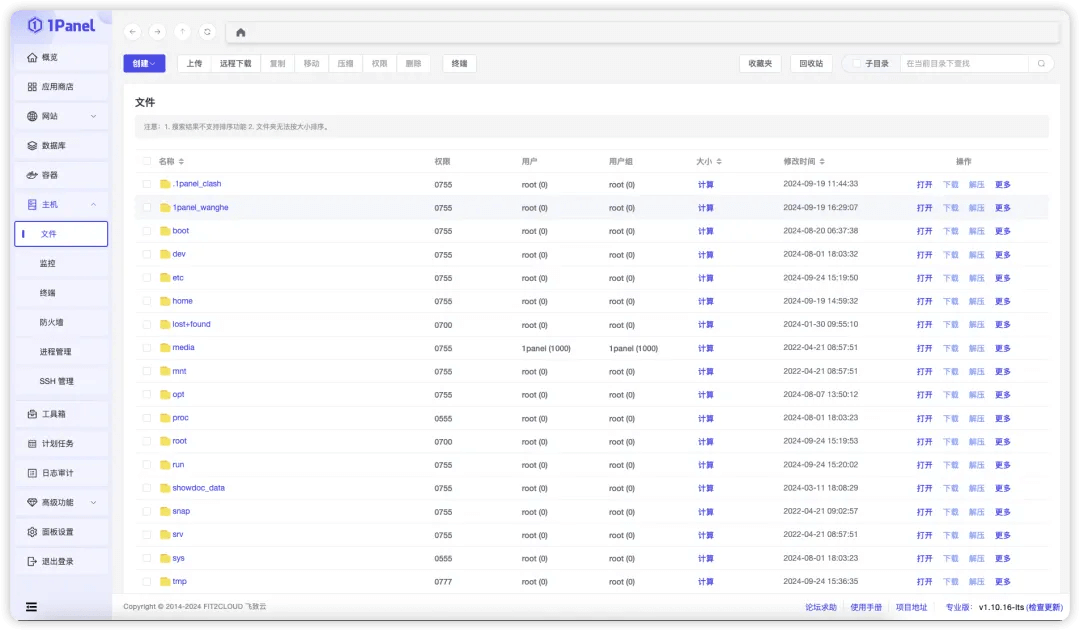The image size is (1080, 631).
Task: Check the .1panel_clash row checkbox
Action: [147, 184]
